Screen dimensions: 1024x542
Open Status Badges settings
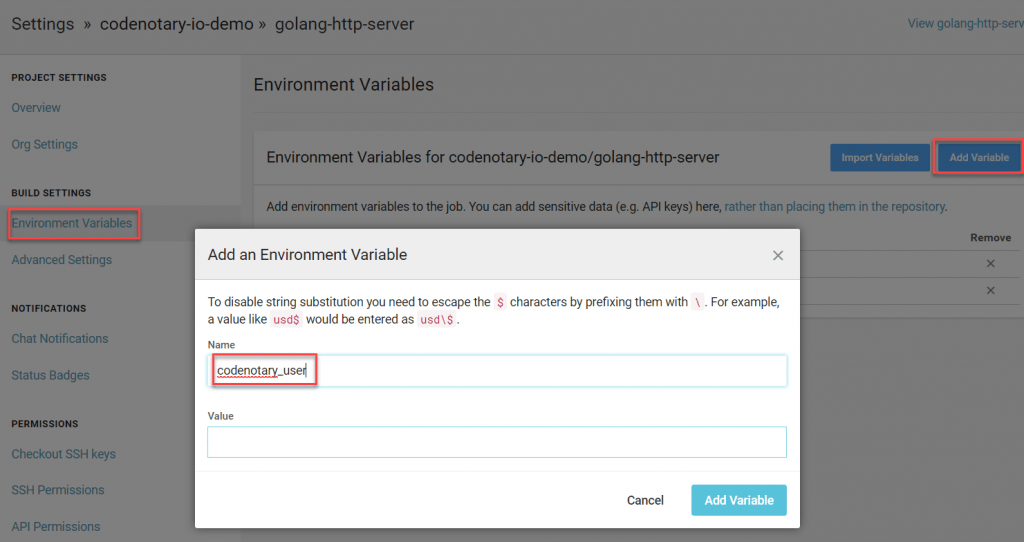[50, 375]
